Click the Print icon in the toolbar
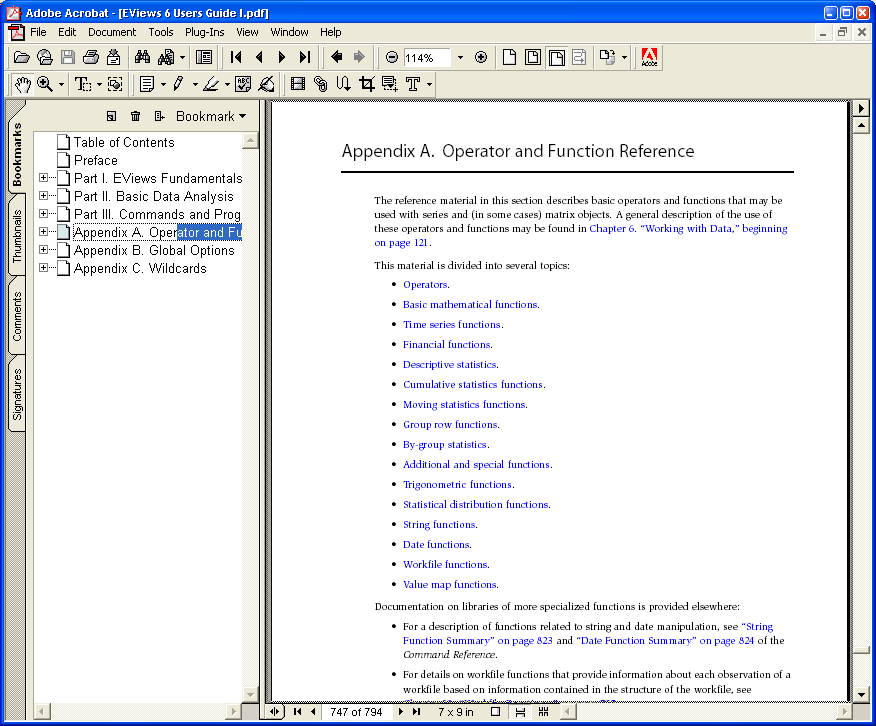The height and width of the screenshot is (726, 876). [x=91, y=58]
